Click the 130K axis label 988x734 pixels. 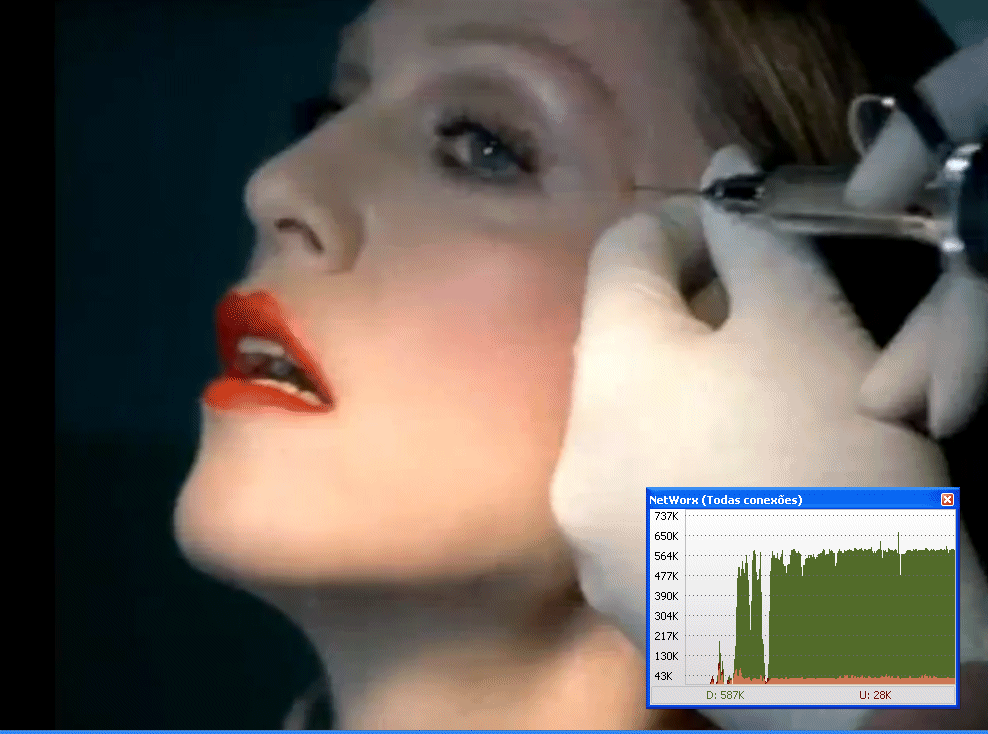point(666,656)
